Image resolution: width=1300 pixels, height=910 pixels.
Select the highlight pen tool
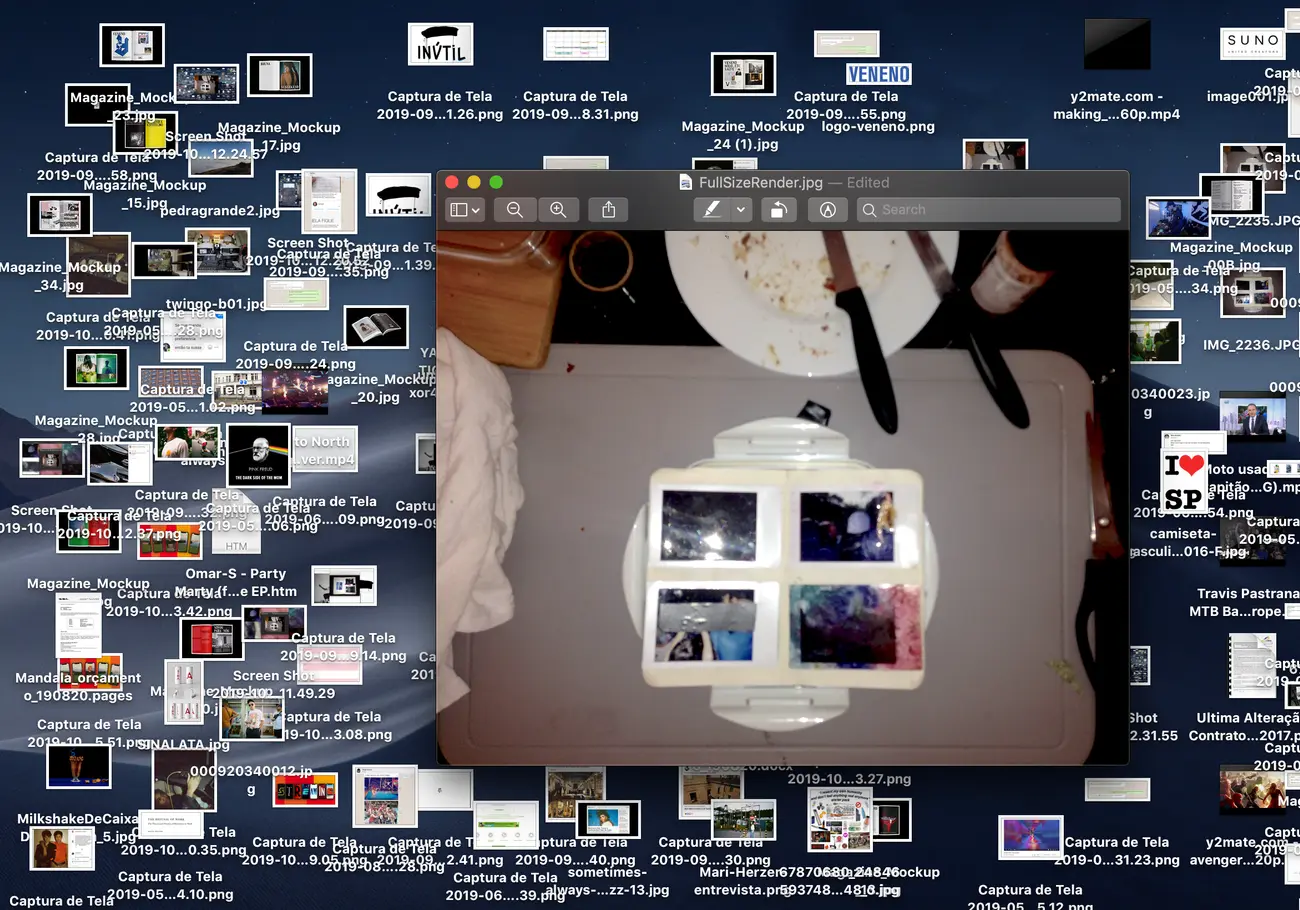tap(712, 210)
